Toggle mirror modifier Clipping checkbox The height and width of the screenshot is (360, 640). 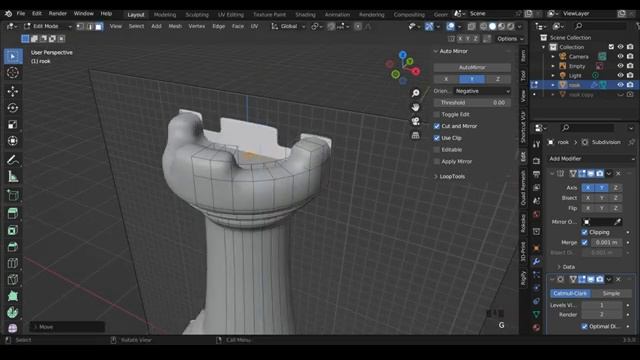[584, 232]
